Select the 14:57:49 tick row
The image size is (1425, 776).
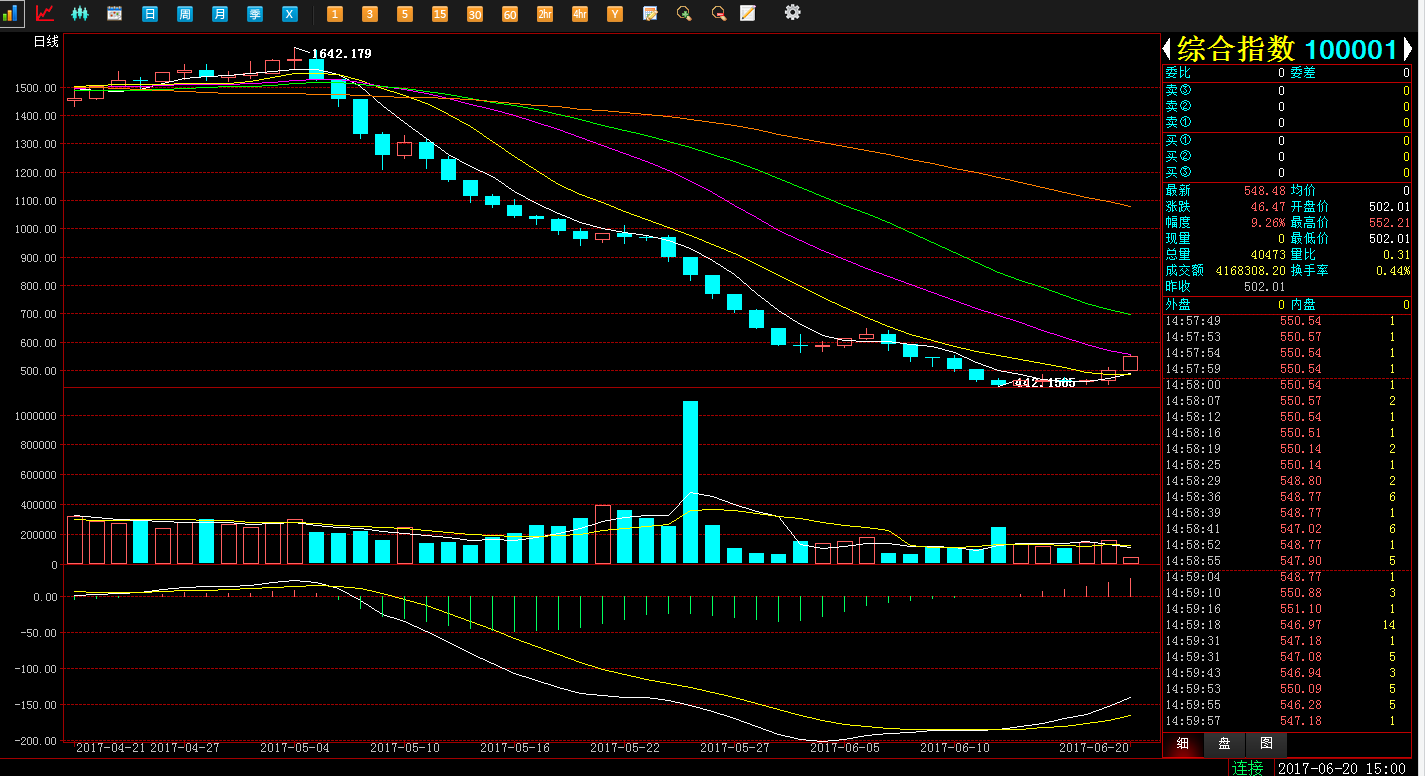tap(1287, 321)
